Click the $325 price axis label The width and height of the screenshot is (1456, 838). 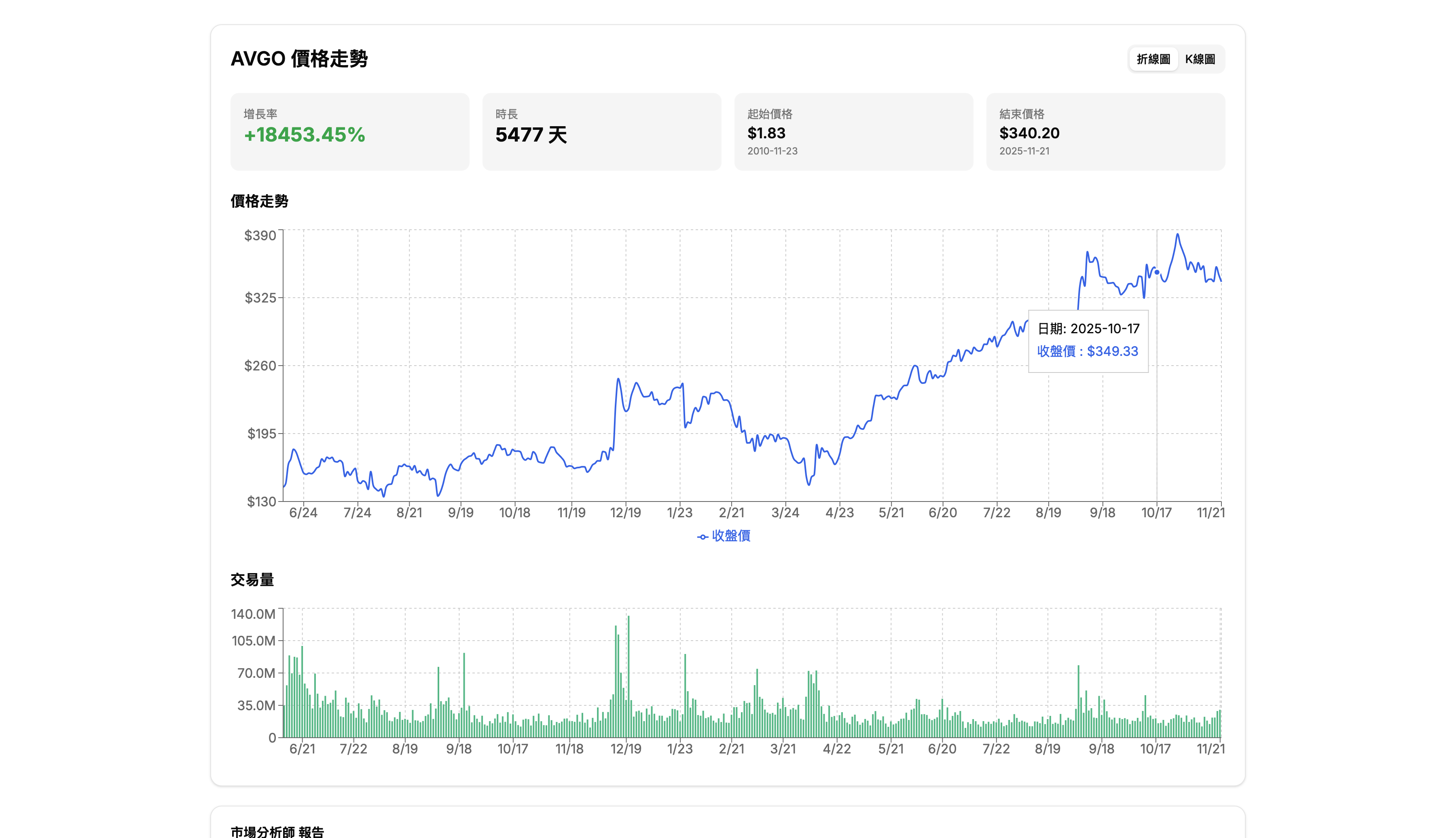(260, 298)
